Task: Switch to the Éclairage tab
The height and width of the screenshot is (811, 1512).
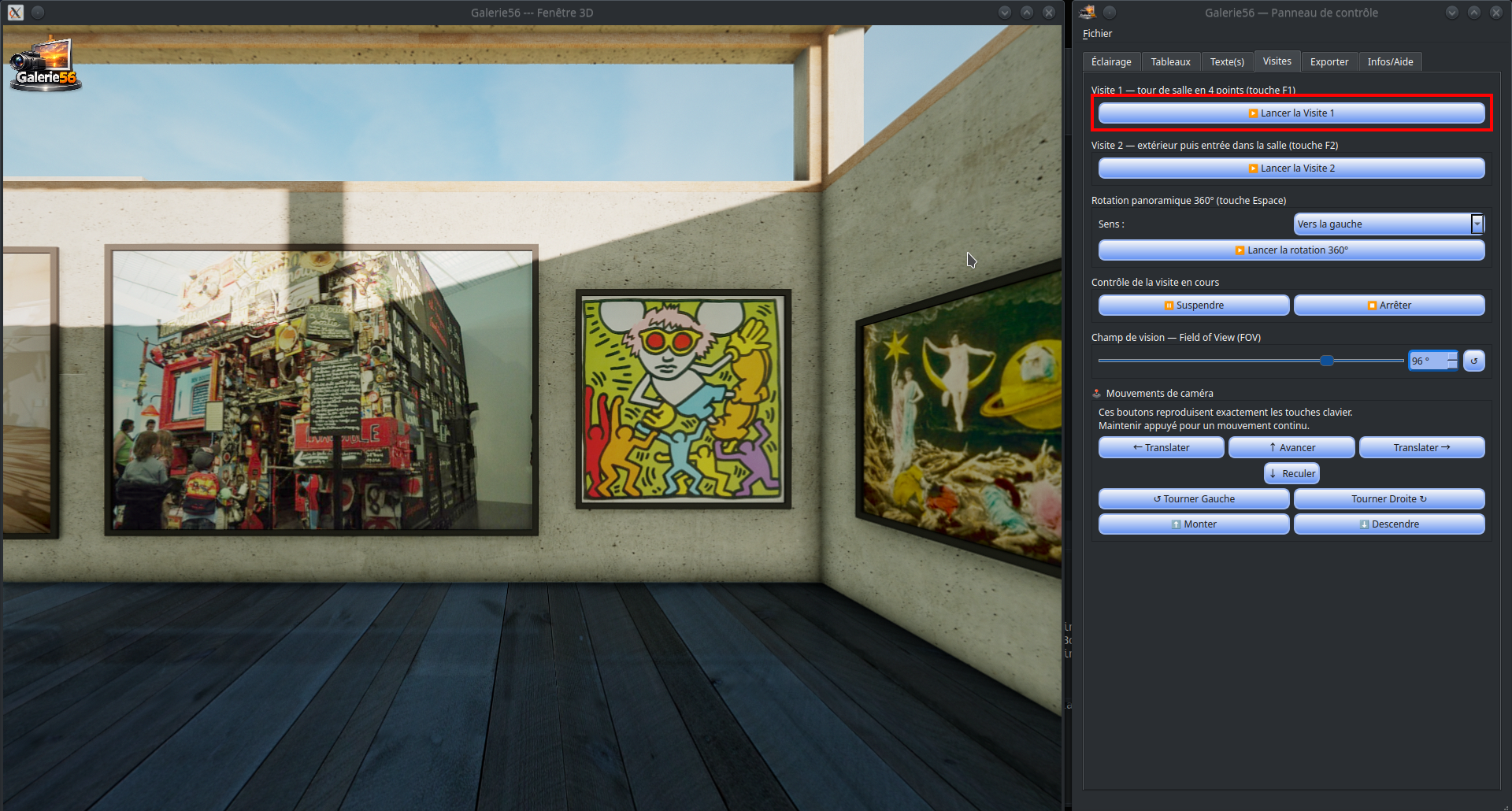Action: coord(1111,61)
